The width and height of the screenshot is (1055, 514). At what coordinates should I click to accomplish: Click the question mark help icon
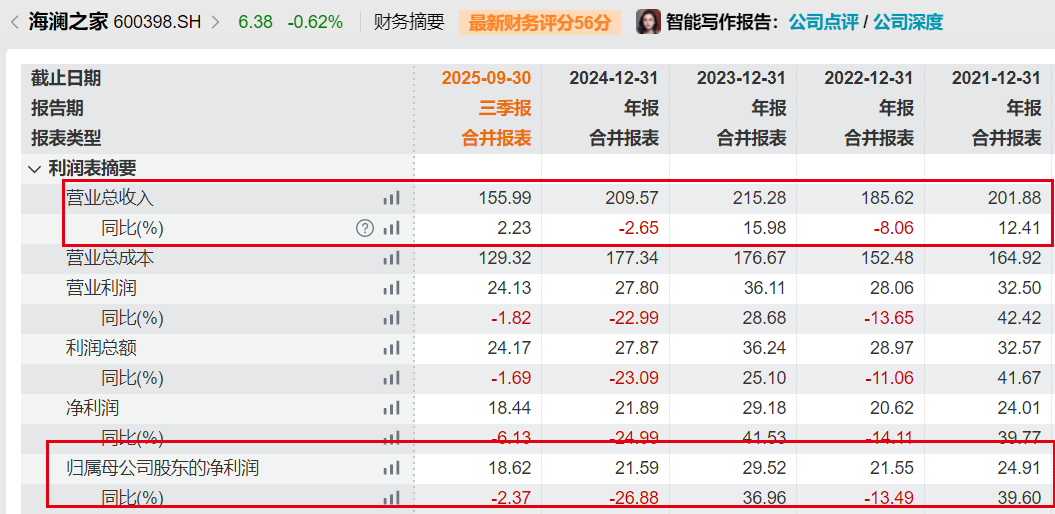pyautogui.click(x=365, y=228)
